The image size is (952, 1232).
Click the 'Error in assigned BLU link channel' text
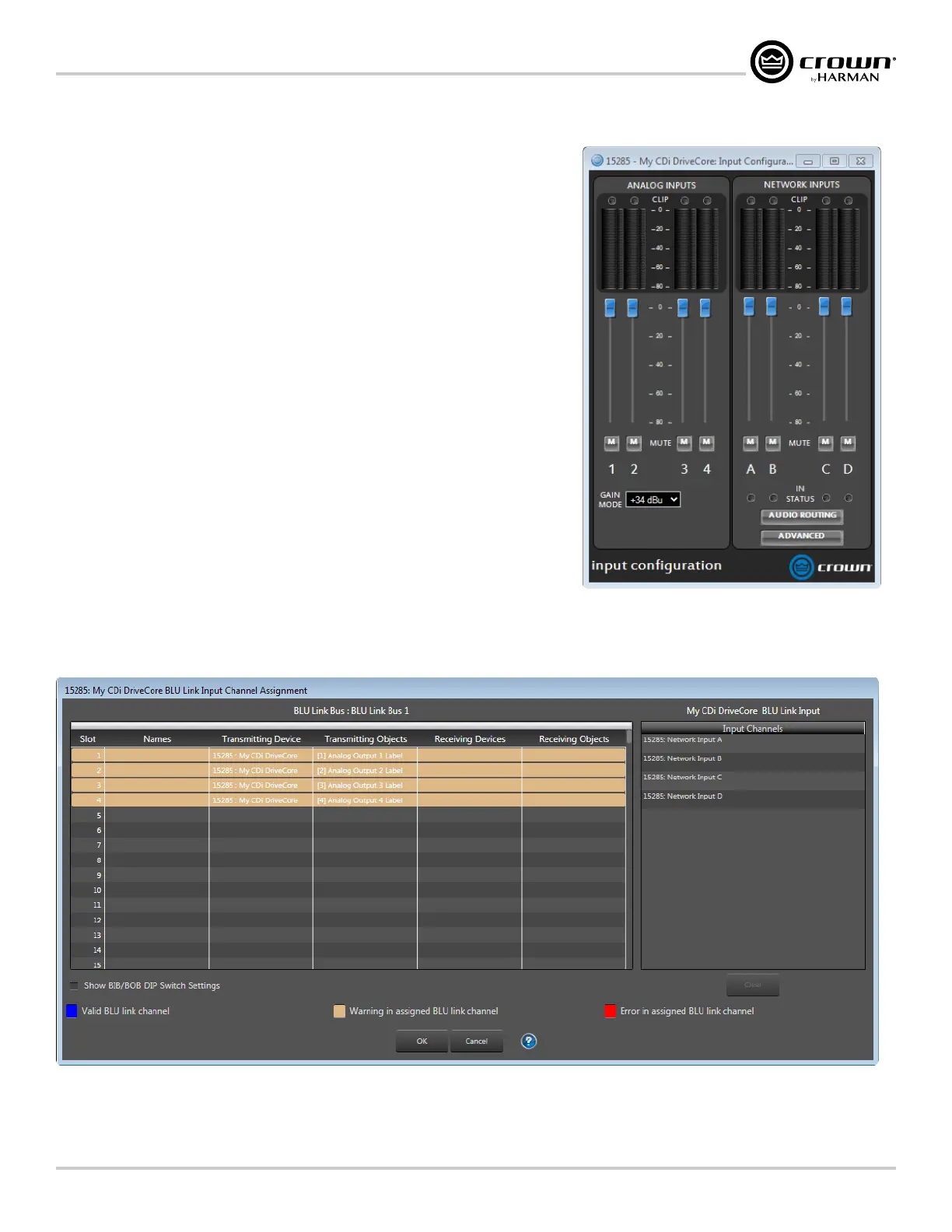point(687,1011)
